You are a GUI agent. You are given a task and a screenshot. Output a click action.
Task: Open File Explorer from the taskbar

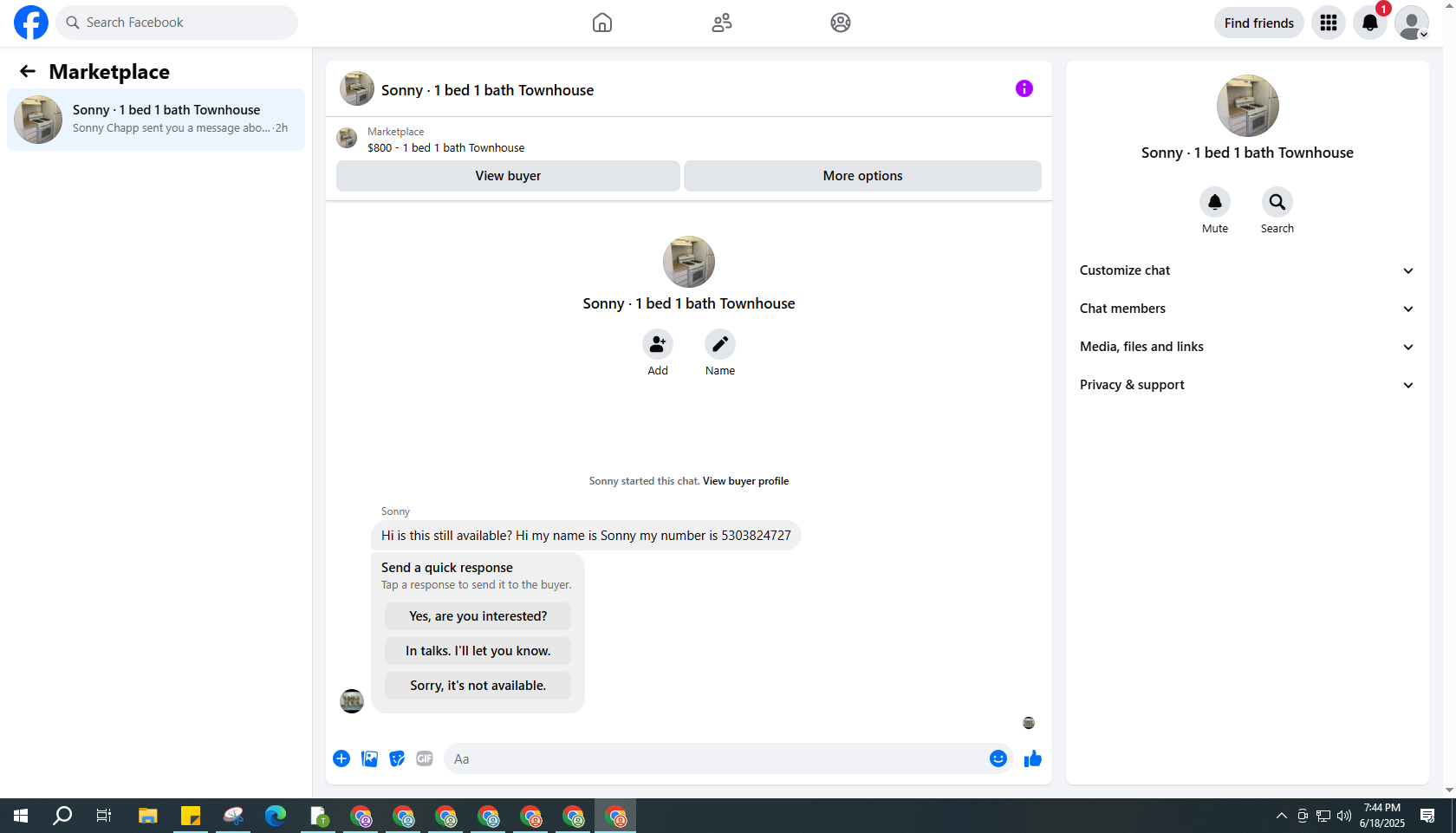coord(148,816)
